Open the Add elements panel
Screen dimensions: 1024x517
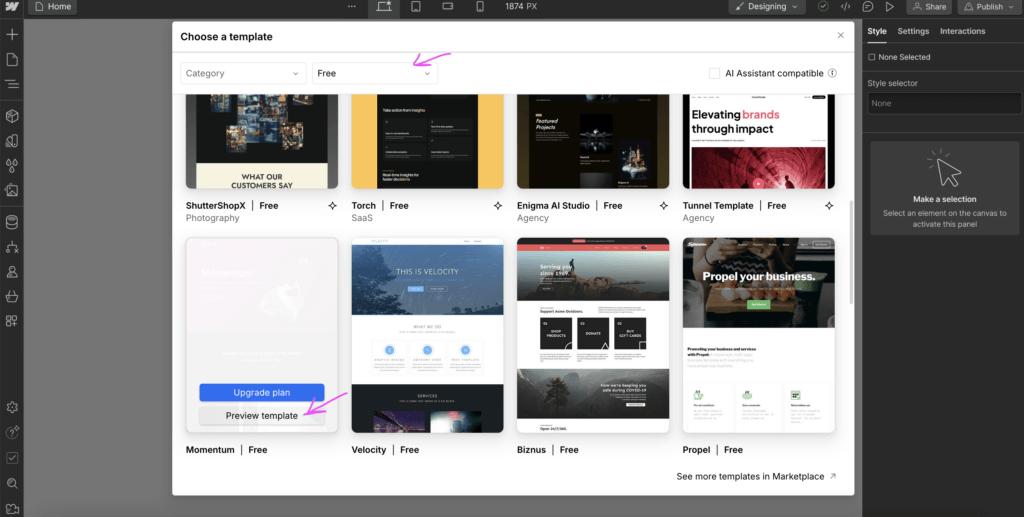[x=12, y=34]
